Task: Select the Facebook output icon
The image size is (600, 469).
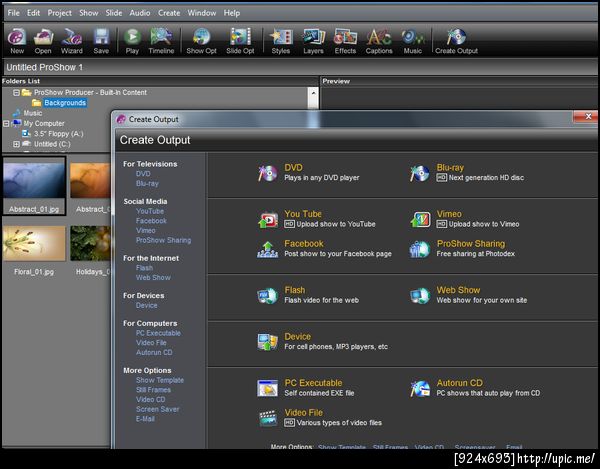Action: pos(267,249)
